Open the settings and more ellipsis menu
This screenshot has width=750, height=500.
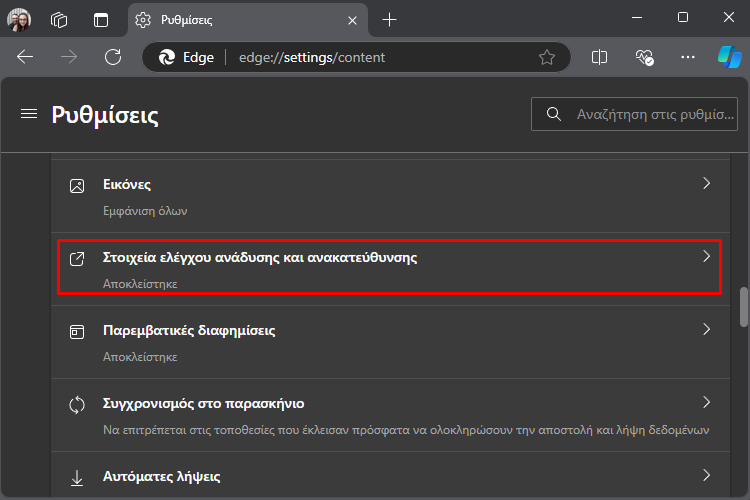click(x=687, y=57)
